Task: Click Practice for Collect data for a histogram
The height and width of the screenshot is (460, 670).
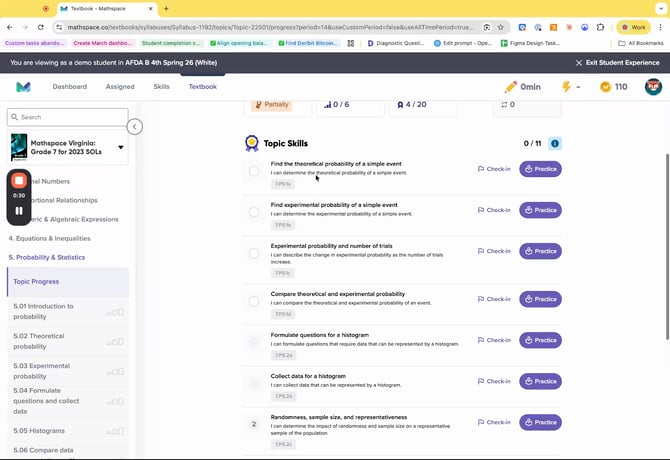Action: (541, 381)
